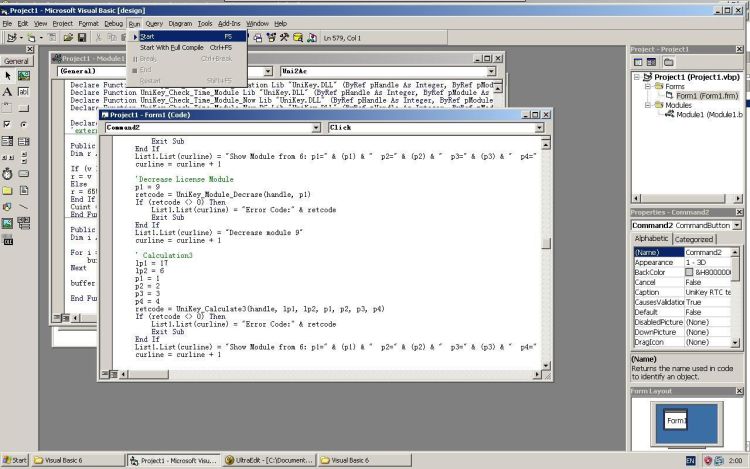
Task: Open Object Browser toolbar icon
Action: coord(271,37)
